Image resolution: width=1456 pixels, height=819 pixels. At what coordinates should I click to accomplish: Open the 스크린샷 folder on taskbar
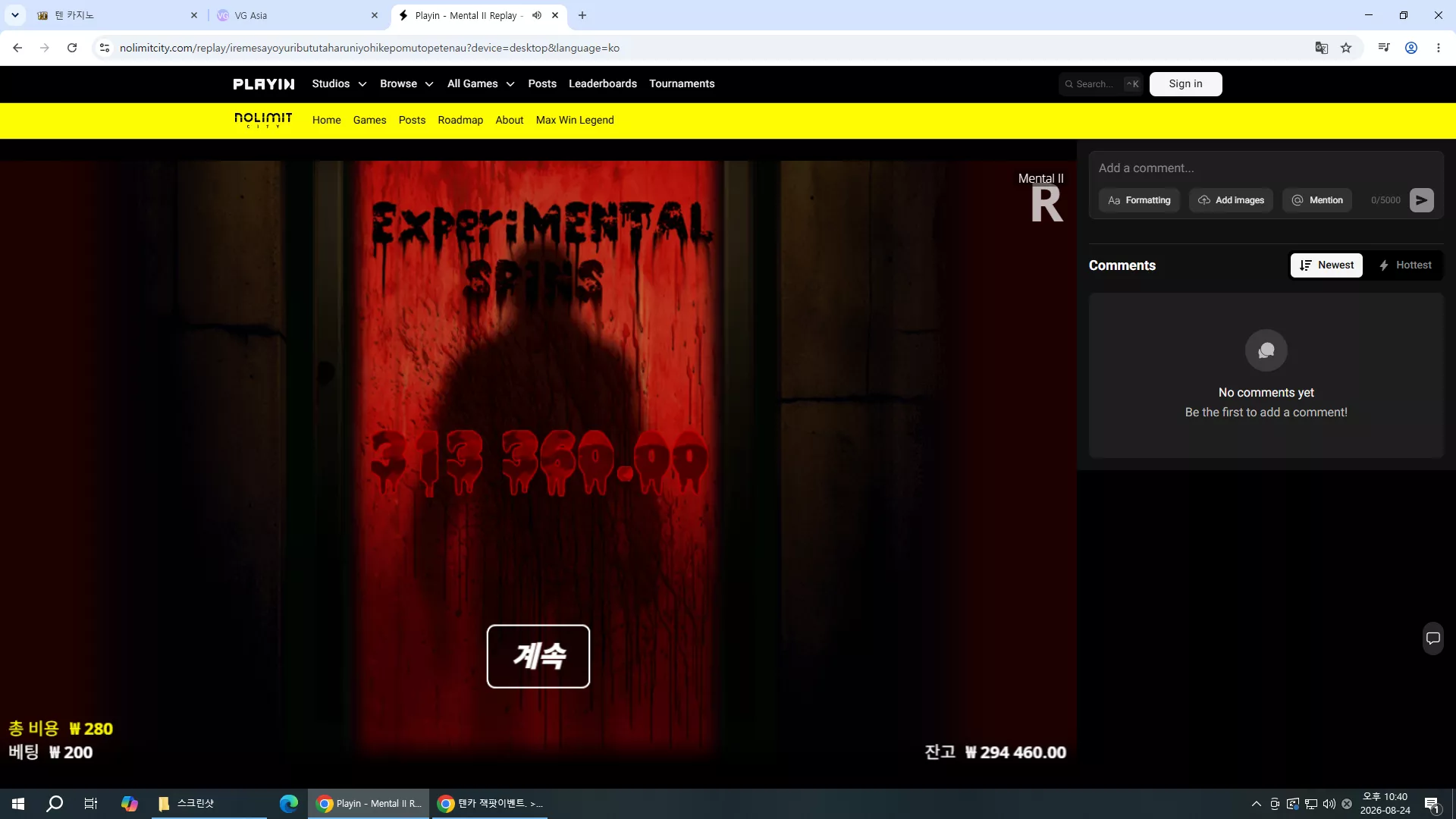coord(209,804)
